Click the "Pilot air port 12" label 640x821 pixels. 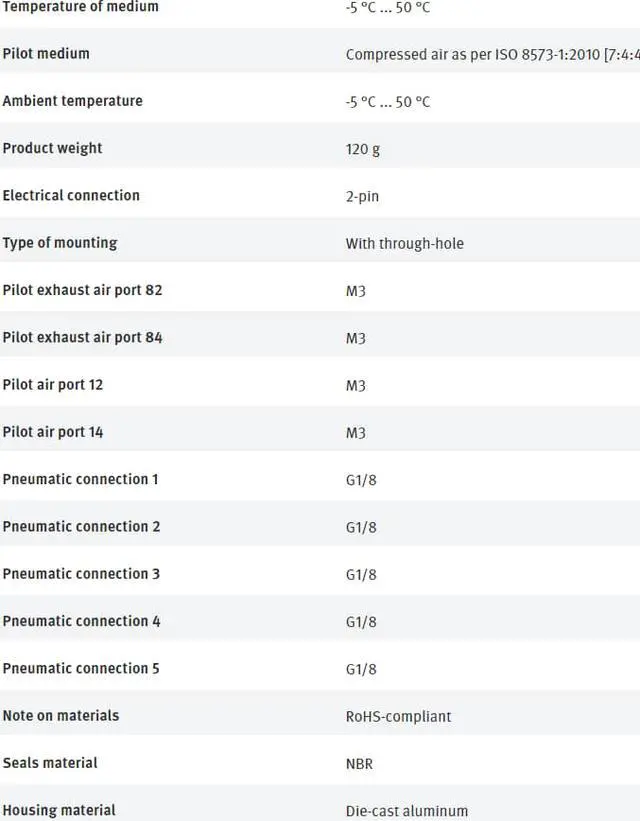pyautogui.click(x=53, y=385)
